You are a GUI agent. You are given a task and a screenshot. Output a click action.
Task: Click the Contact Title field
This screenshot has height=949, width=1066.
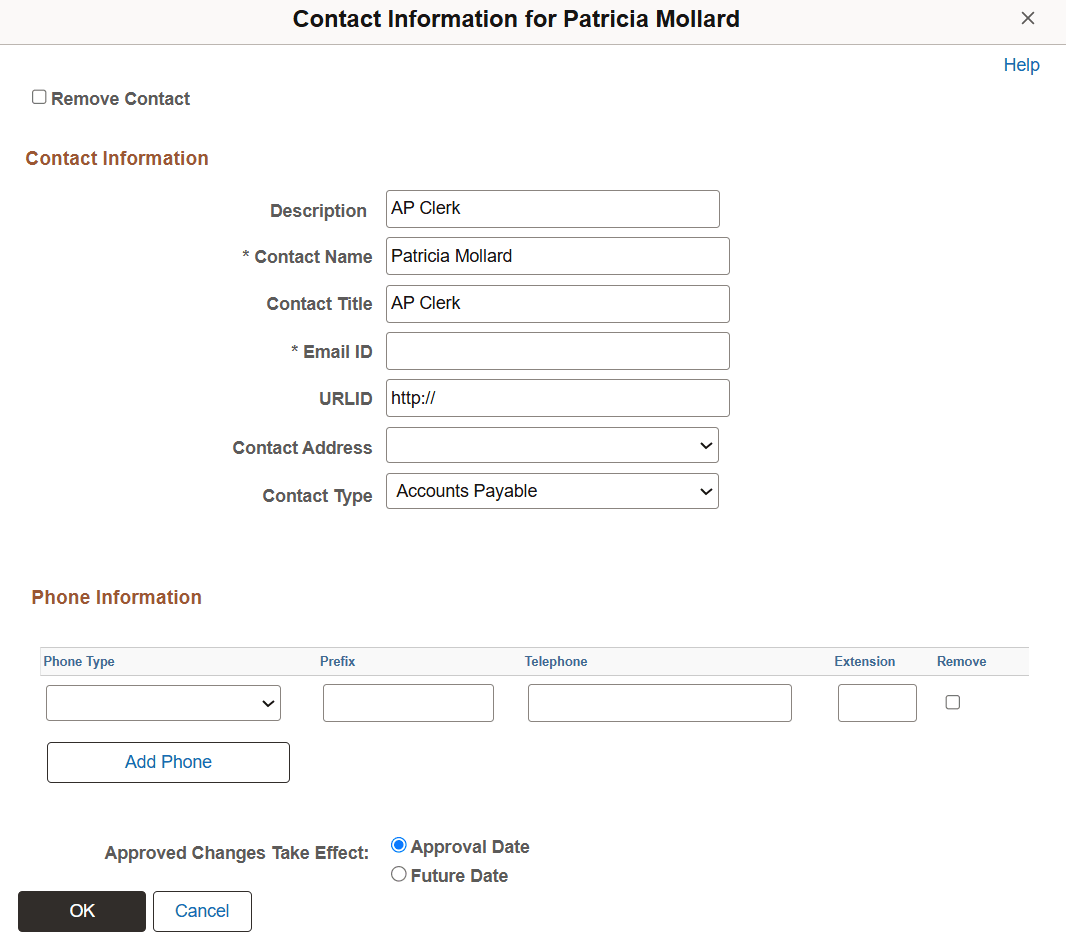557,303
